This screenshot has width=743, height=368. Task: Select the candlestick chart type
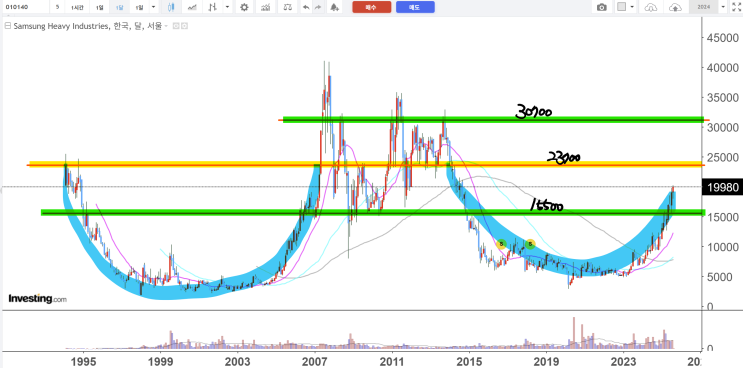[x=171, y=7]
